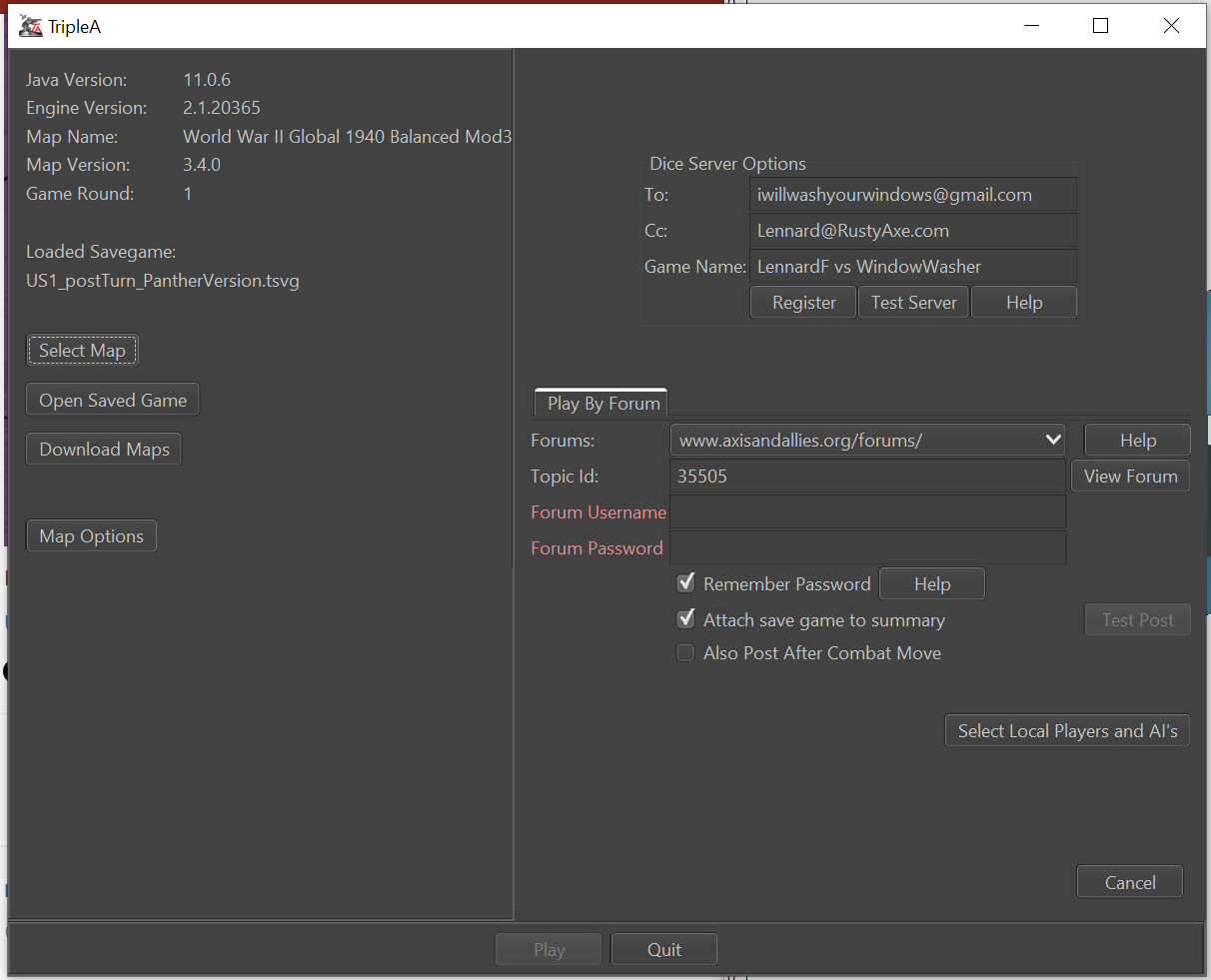Click the Register button in Dice Server Options
1211x980 pixels.
(803, 303)
